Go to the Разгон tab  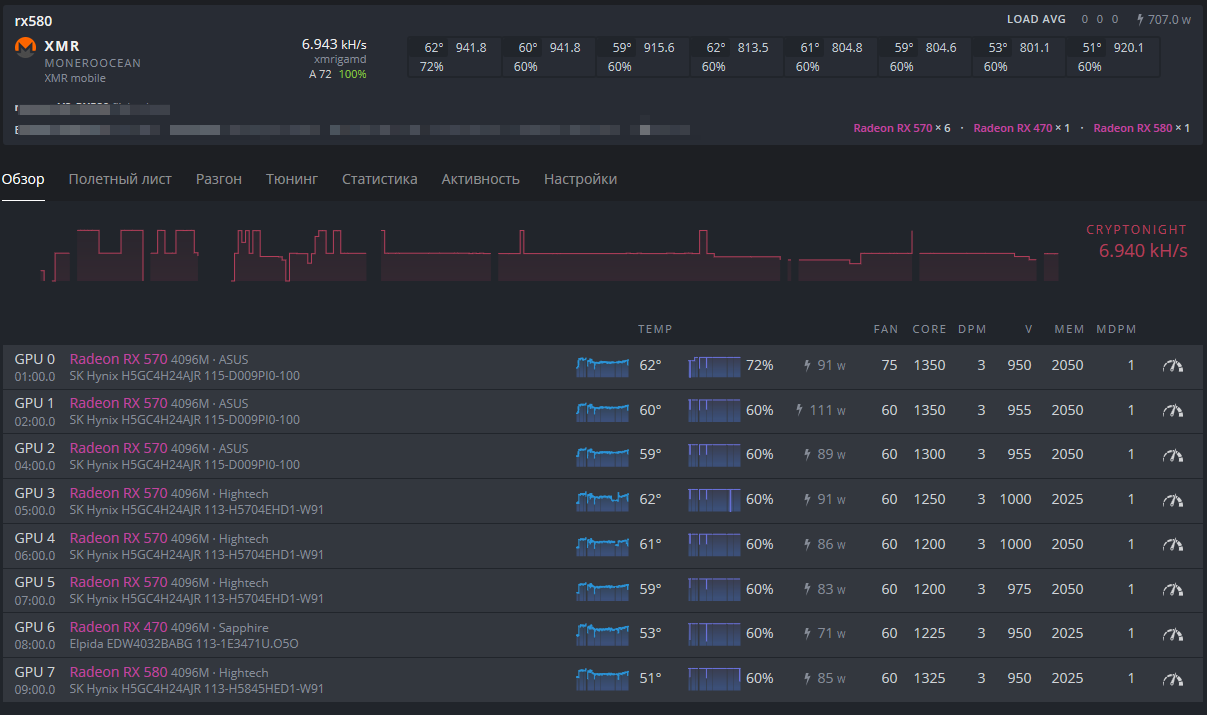(219, 179)
